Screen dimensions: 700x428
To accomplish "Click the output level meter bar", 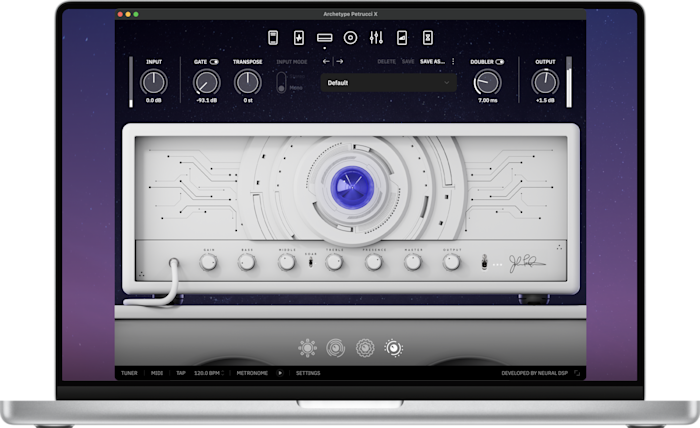I will (x=569, y=82).
